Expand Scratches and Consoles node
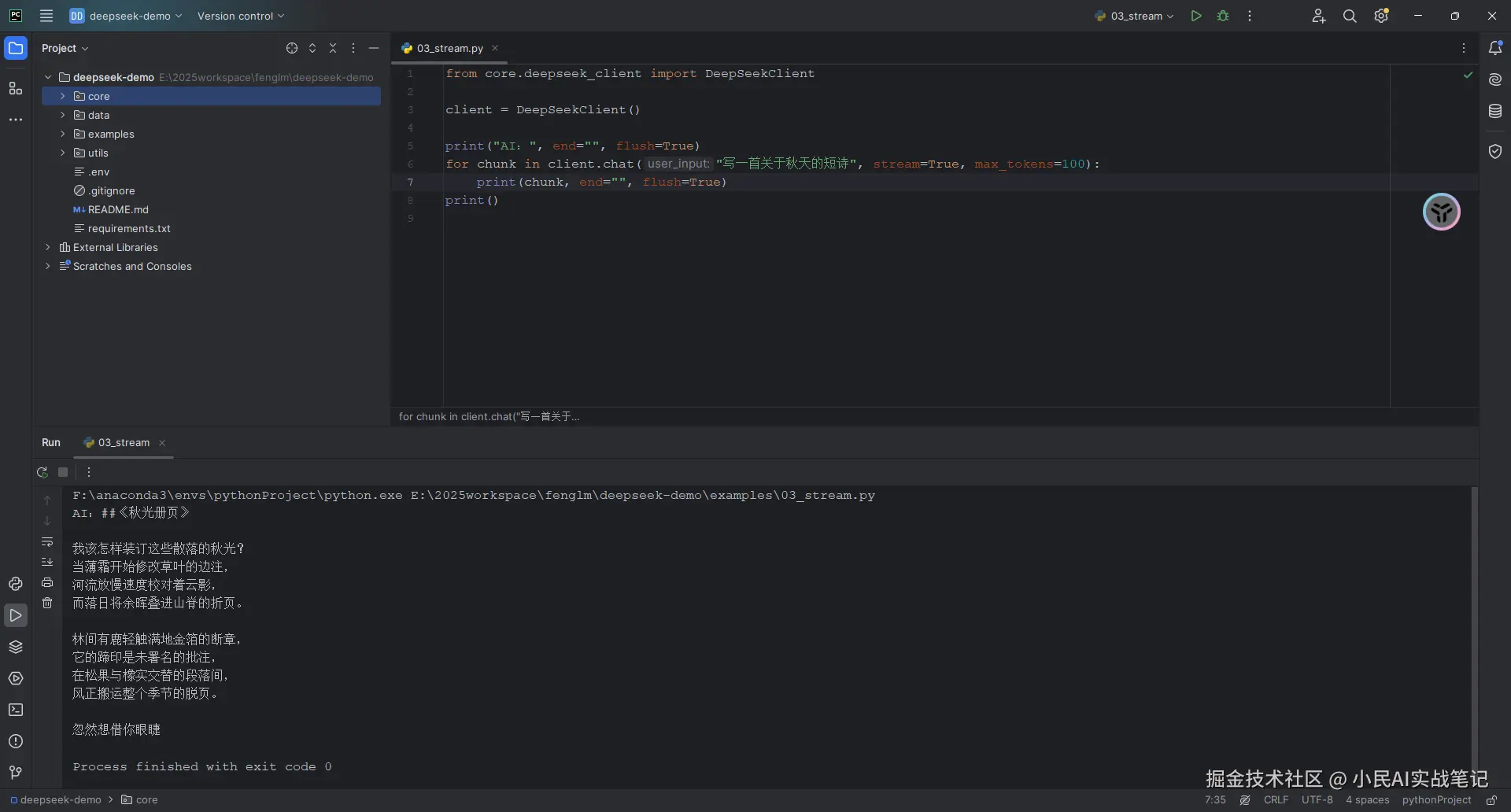The height and width of the screenshot is (812, 1511). click(x=48, y=266)
